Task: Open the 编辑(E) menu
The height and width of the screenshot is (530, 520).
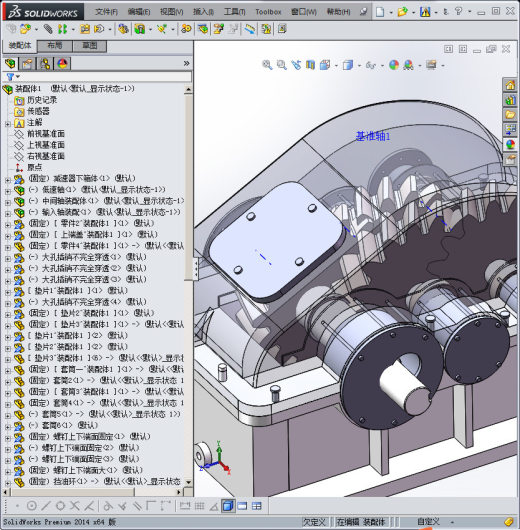Action: (139, 12)
